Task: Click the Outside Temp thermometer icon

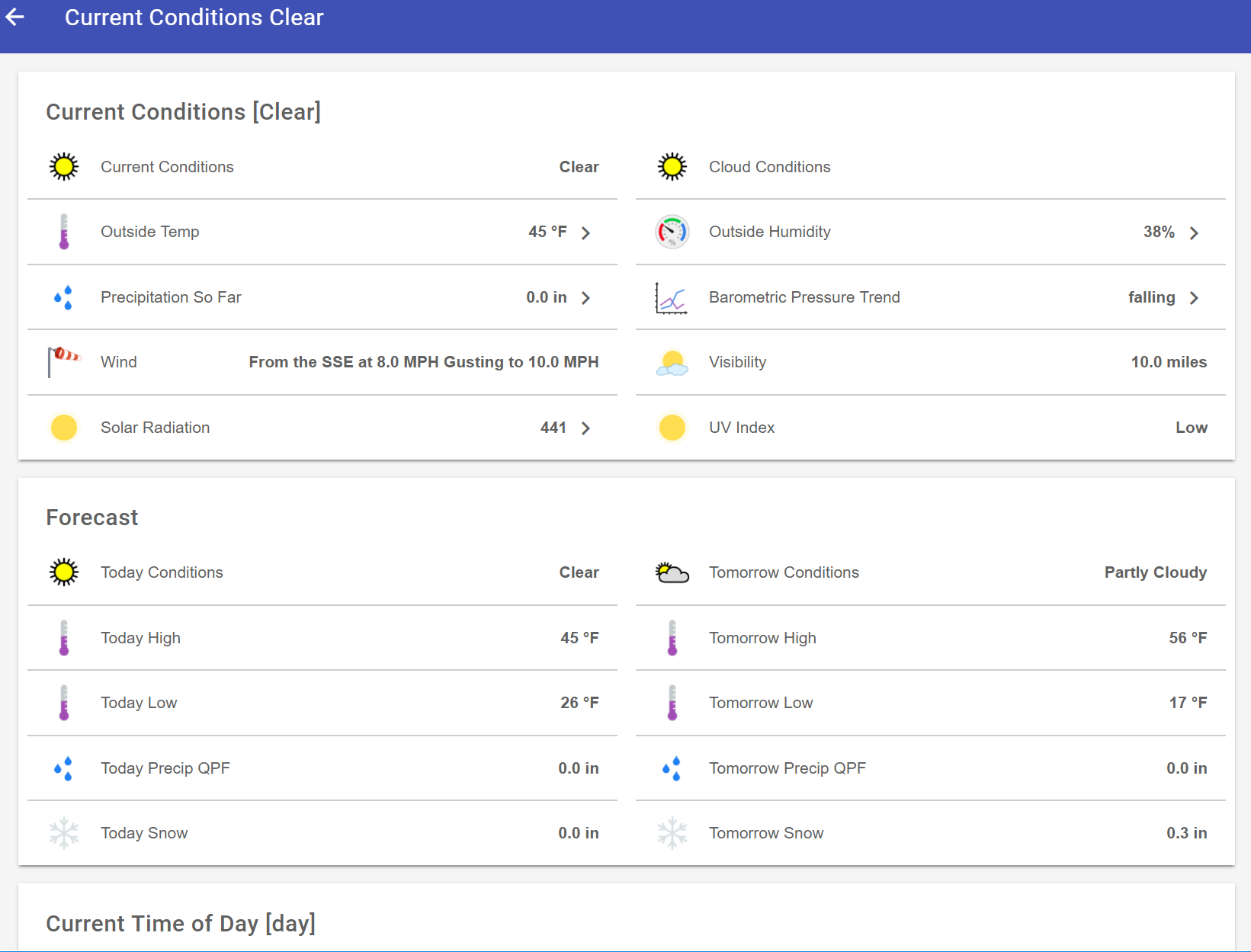Action: coord(64,232)
